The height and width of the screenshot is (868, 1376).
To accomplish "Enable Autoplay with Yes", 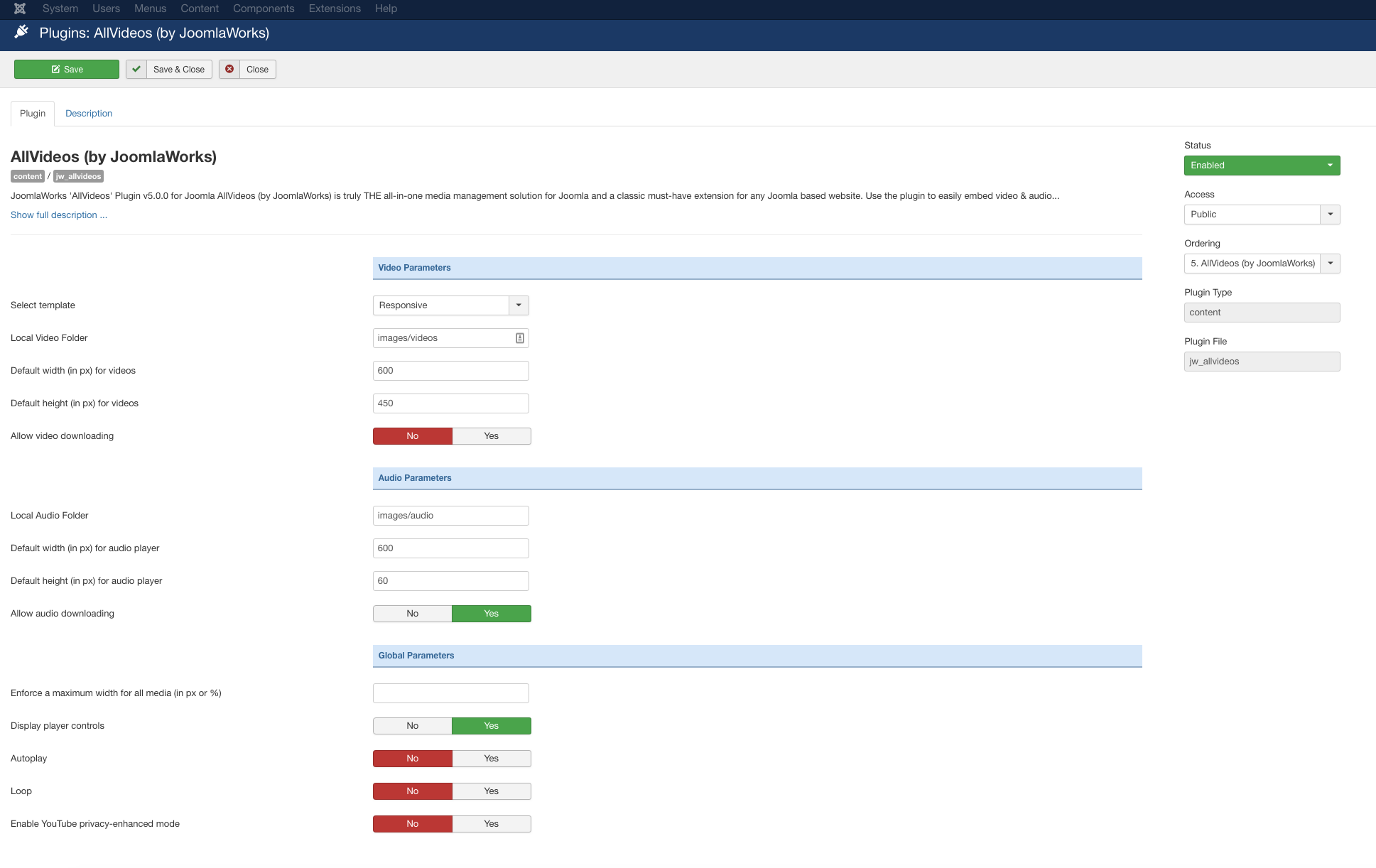I will click(492, 759).
